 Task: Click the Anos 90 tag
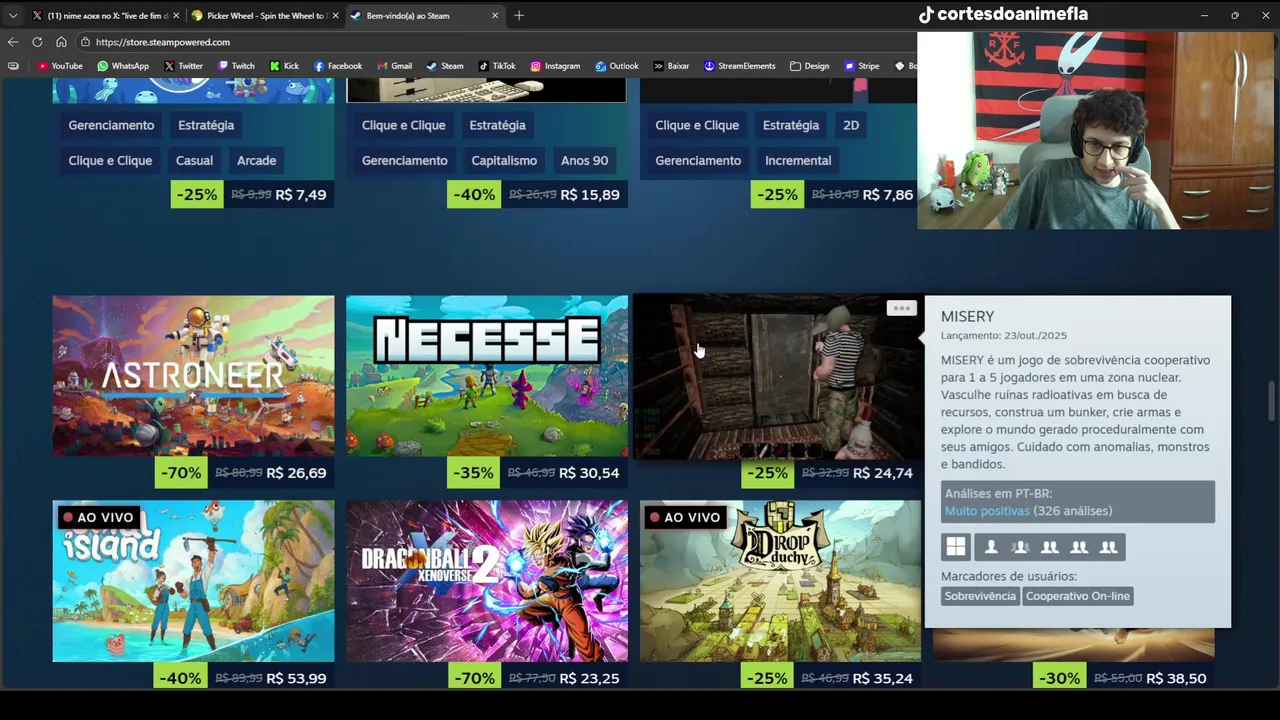[x=584, y=160]
